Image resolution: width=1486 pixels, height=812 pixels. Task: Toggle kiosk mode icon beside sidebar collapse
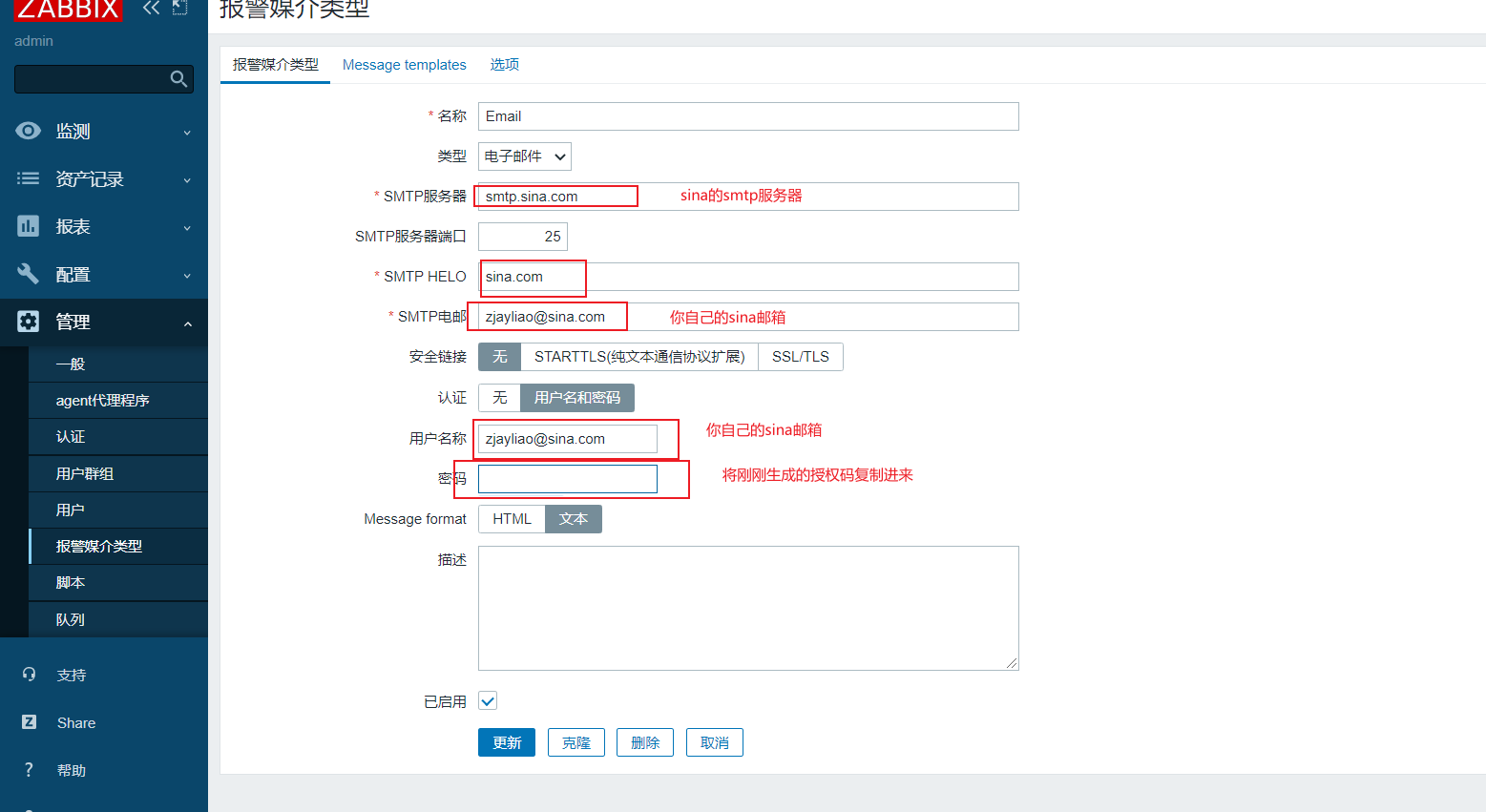(179, 8)
